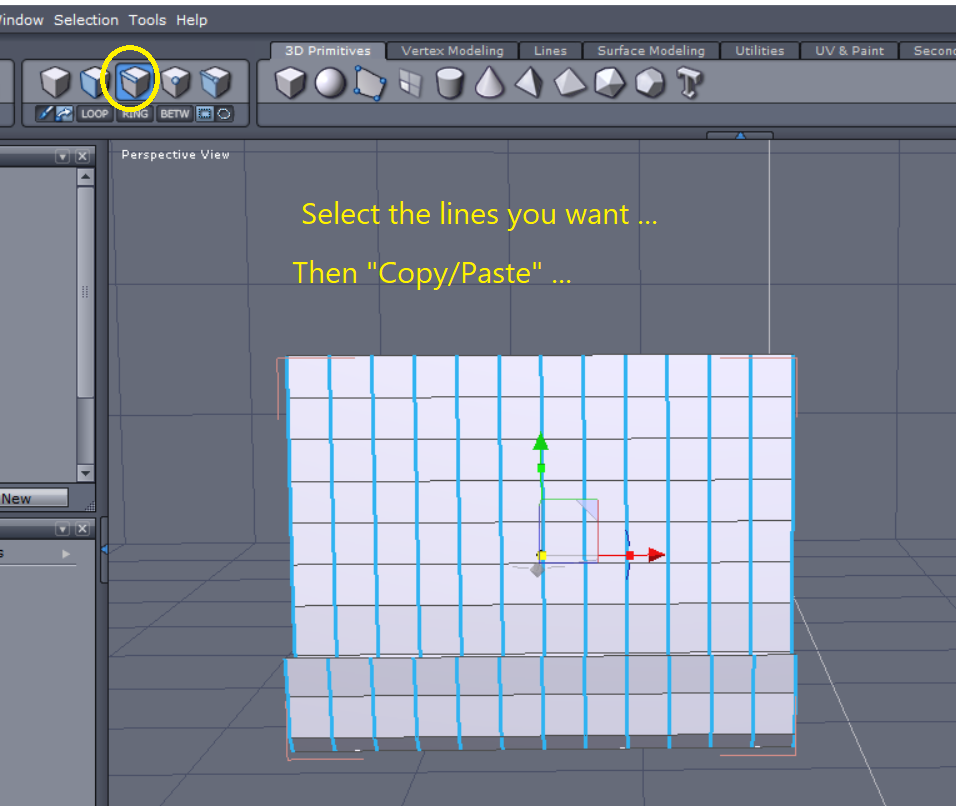Viewport: 956px width, 806px height.
Task: Create 3D Text primitive
Action: pyautogui.click(x=690, y=82)
